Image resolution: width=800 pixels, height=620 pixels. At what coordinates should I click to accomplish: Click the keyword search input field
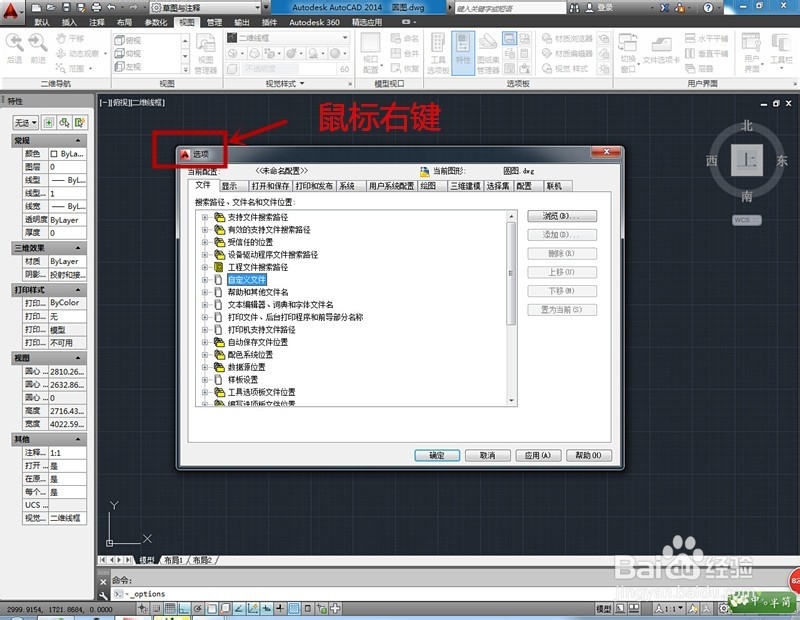tap(510, 8)
